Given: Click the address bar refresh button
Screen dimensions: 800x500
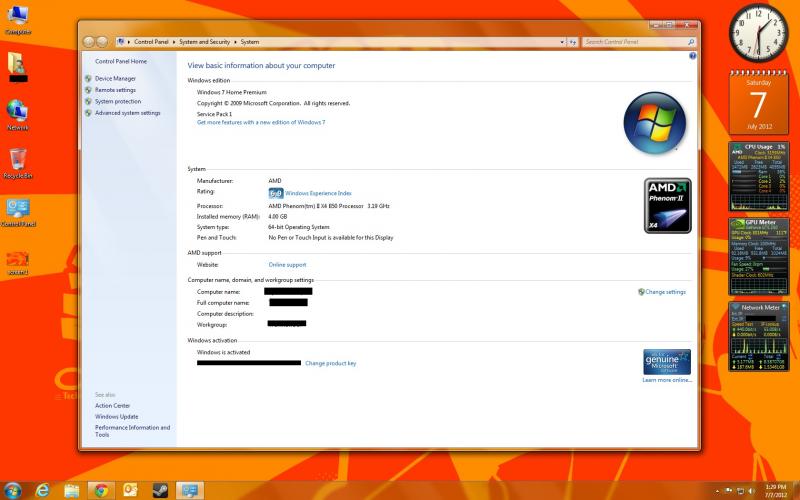Looking at the screenshot, I should click(x=572, y=42).
